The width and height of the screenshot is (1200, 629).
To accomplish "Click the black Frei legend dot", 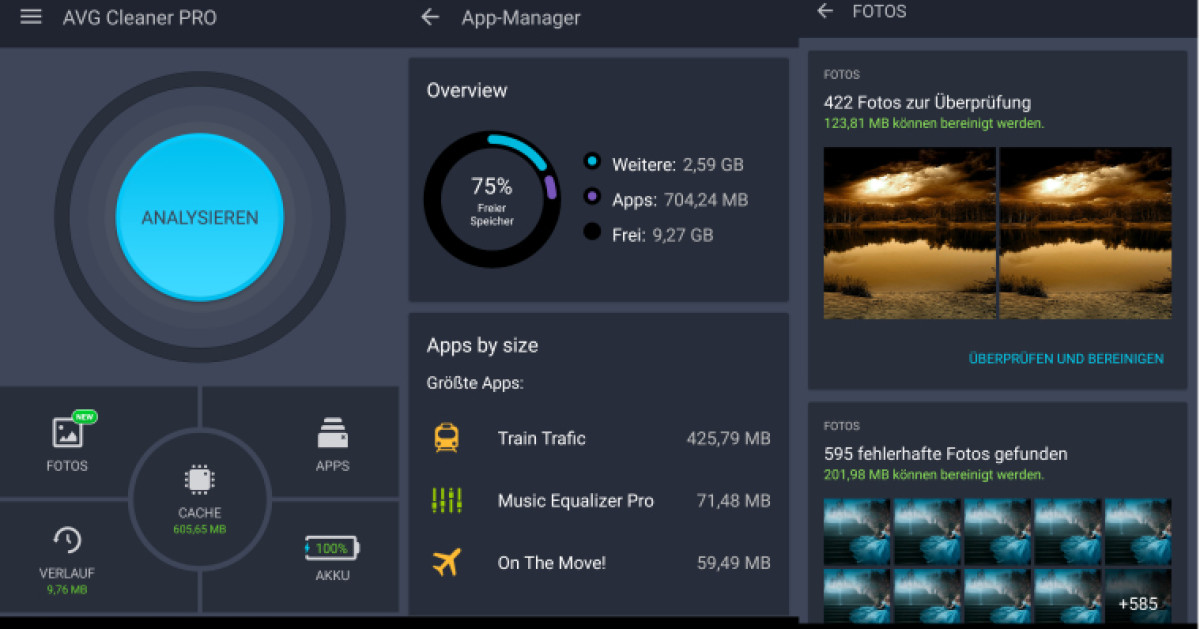I will pyautogui.click(x=592, y=232).
